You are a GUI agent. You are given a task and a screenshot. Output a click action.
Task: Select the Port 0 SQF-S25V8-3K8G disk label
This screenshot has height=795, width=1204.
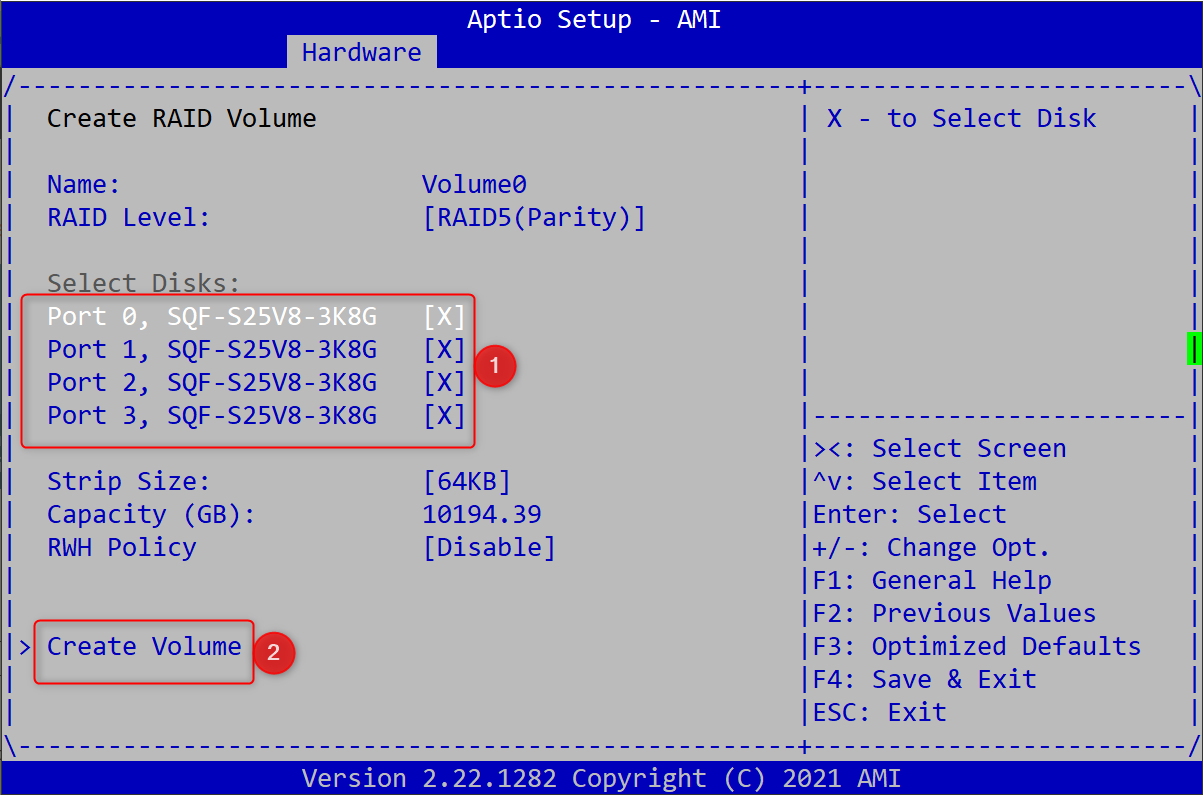coord(212,317)
